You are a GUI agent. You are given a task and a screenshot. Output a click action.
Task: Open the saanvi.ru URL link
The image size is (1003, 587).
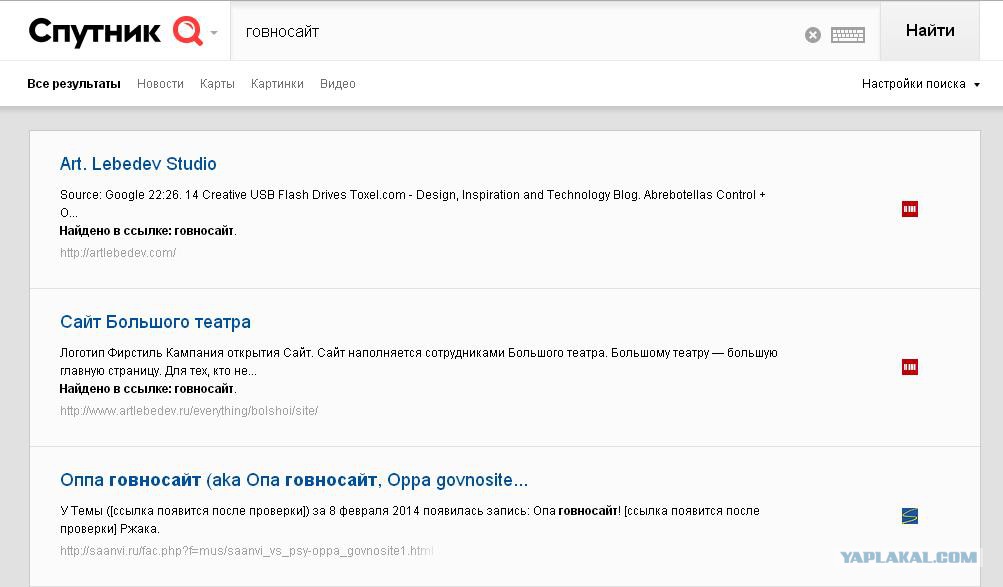click(246, 551)
